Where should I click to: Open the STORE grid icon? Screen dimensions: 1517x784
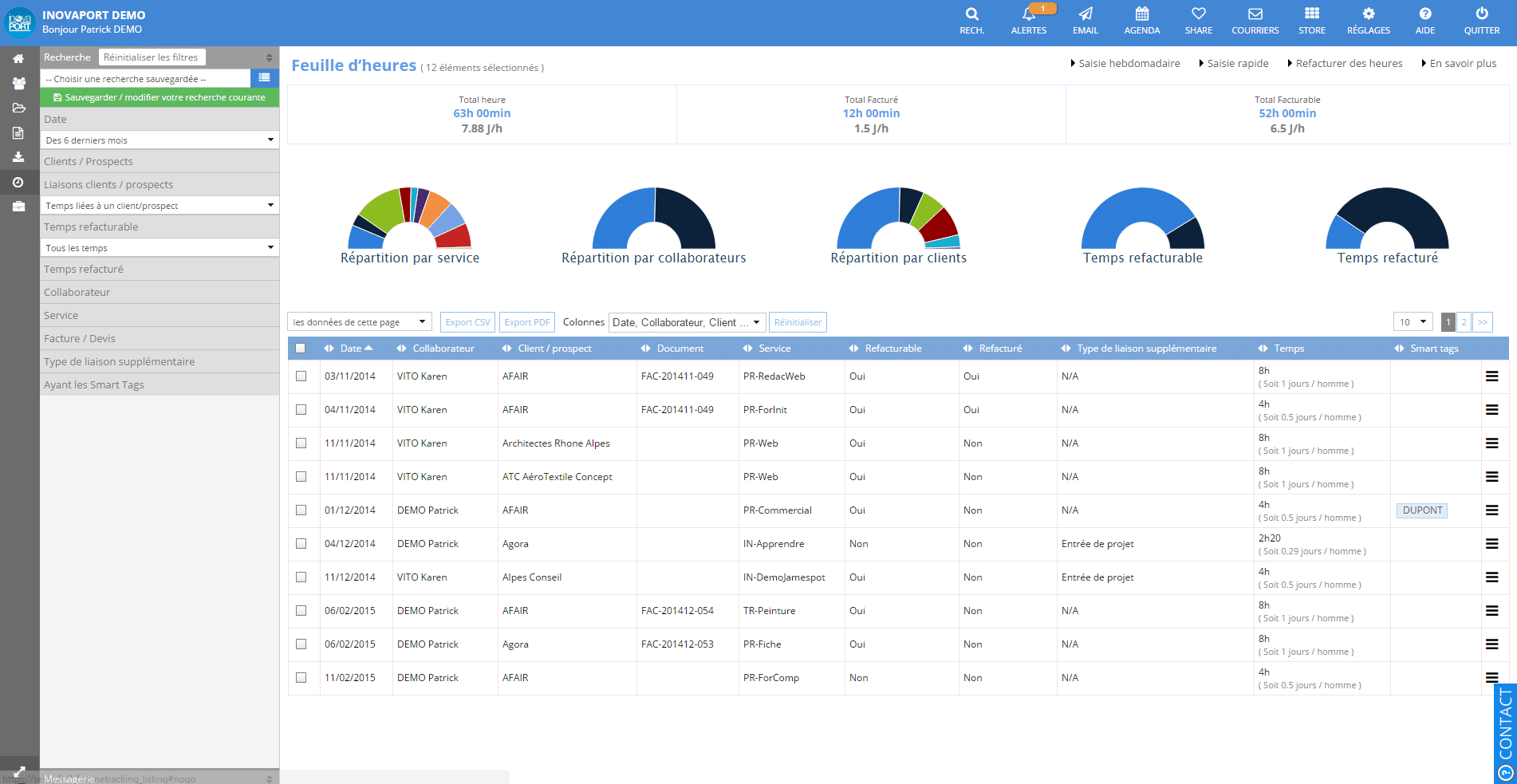click(1312, 14)
